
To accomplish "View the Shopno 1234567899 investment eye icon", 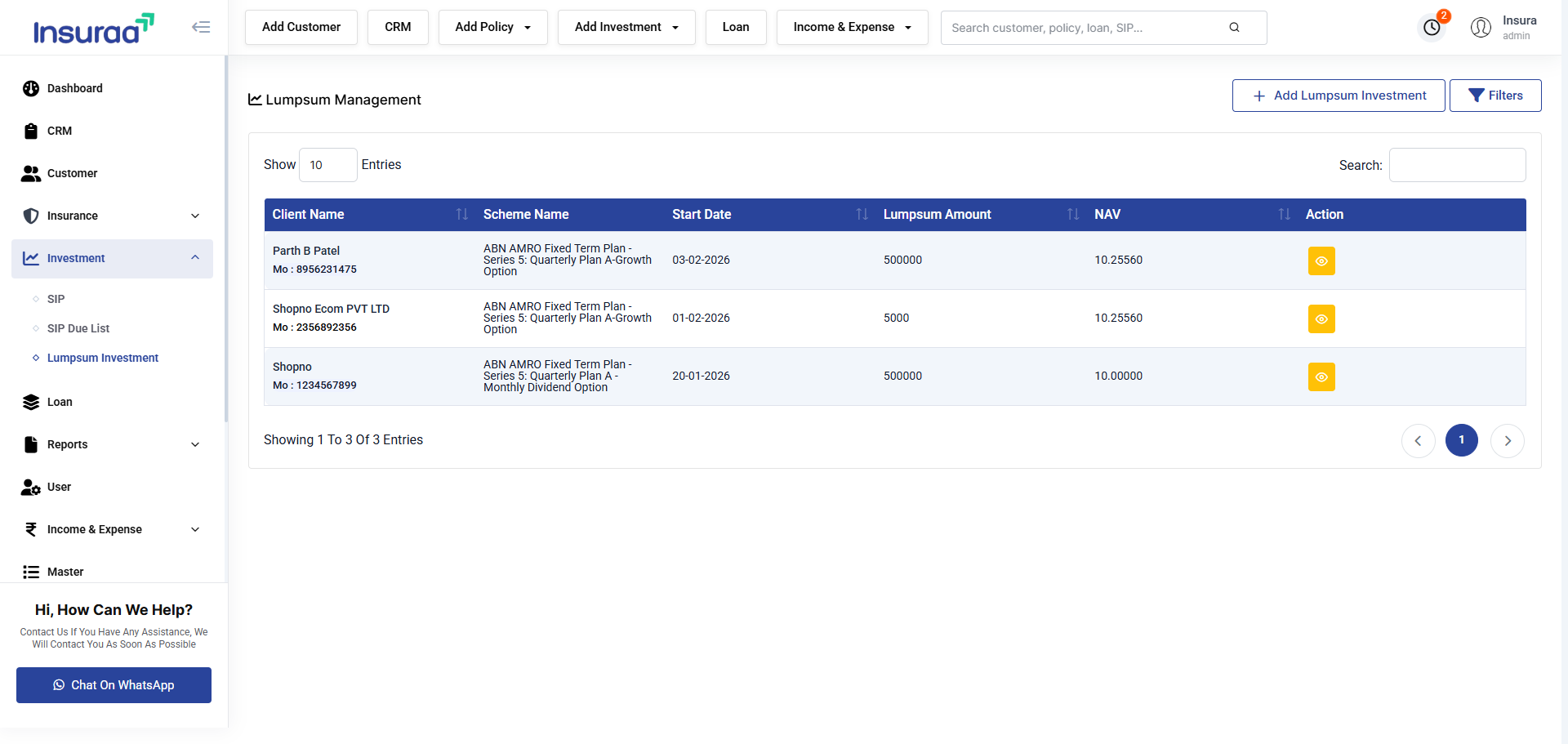I will point(1321,376).
